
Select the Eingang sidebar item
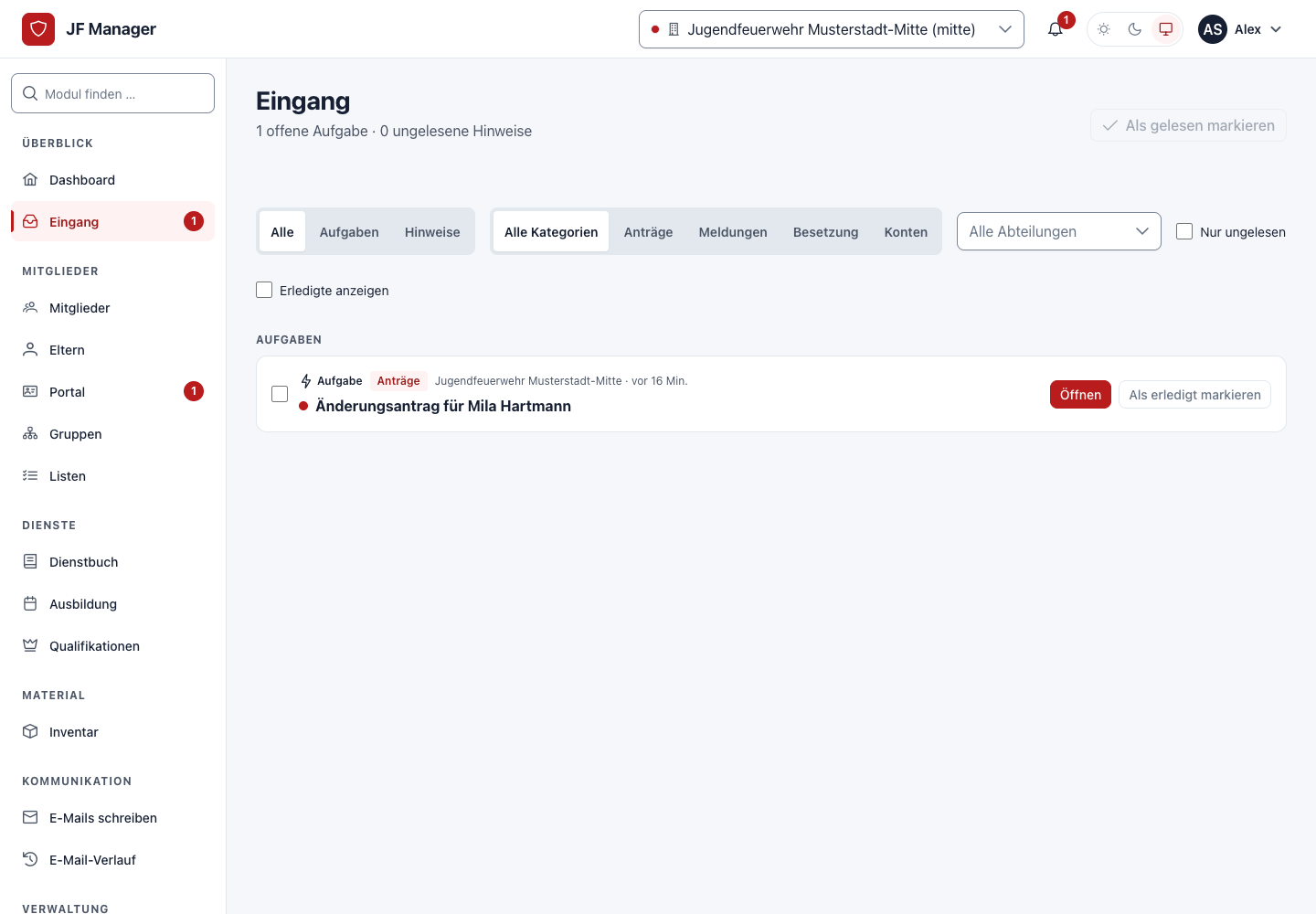pos(113,222)
